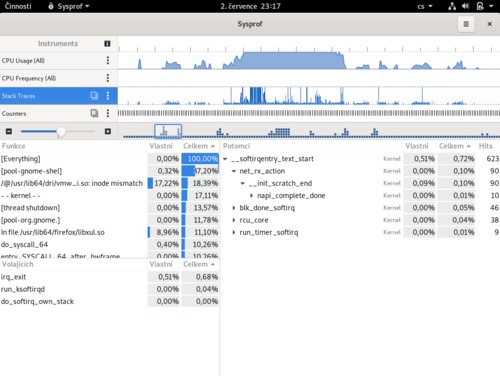Select the [thread shutdown] function row

click(x=109, y=208)
